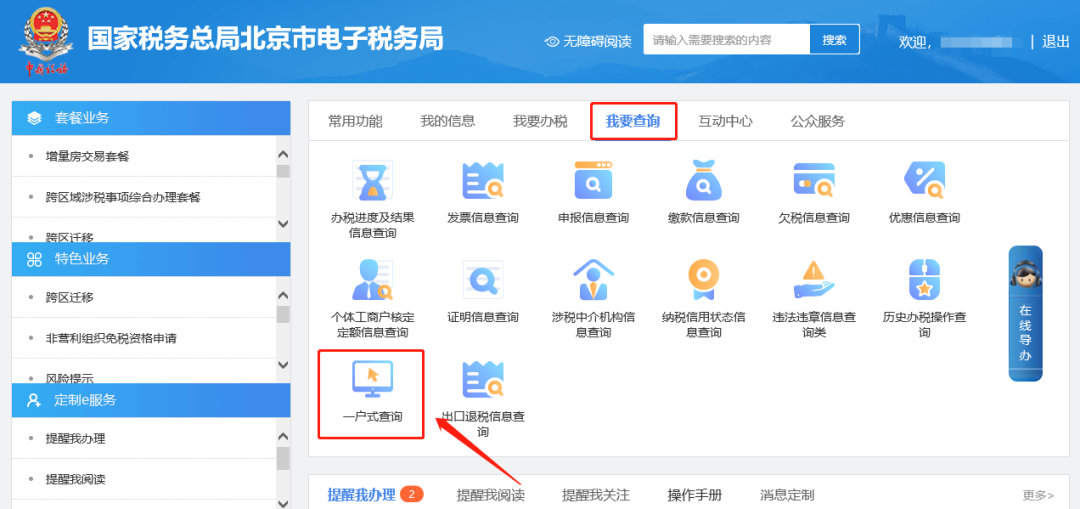The image size is (1080, 509).
Task: Open 增量房交易套餐 in sidebar
Action: 87,156
